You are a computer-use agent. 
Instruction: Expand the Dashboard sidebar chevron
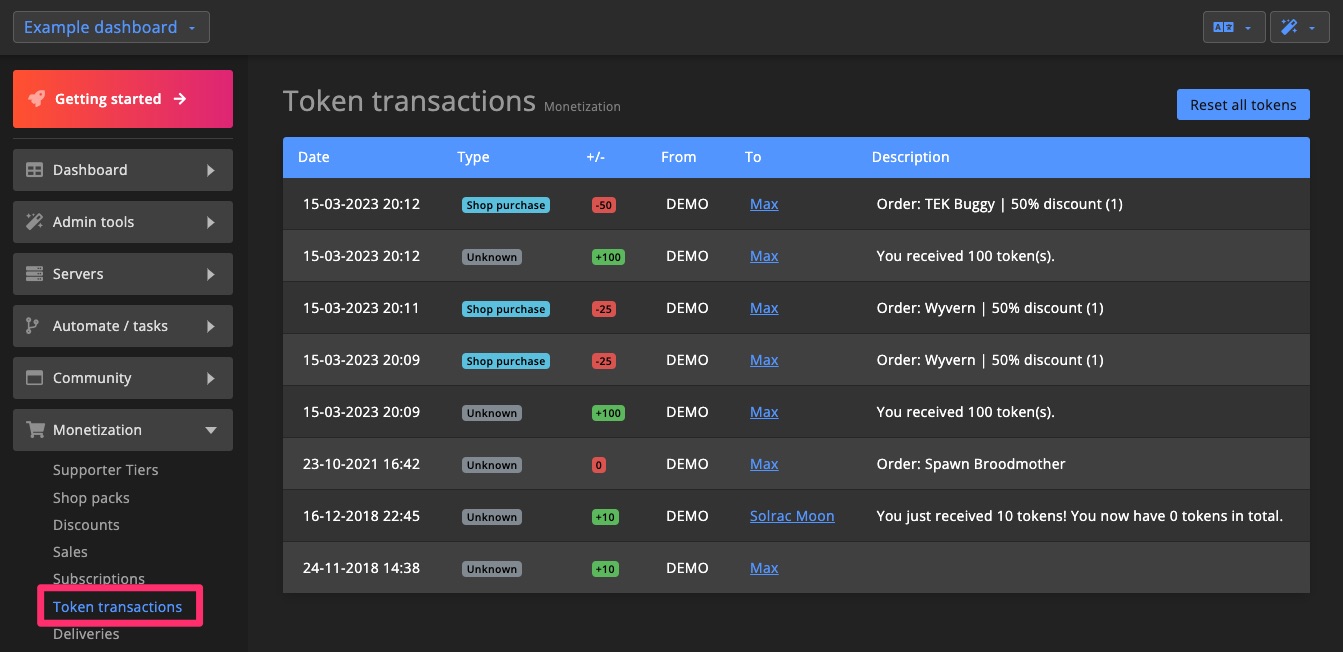tap(211, 170)
